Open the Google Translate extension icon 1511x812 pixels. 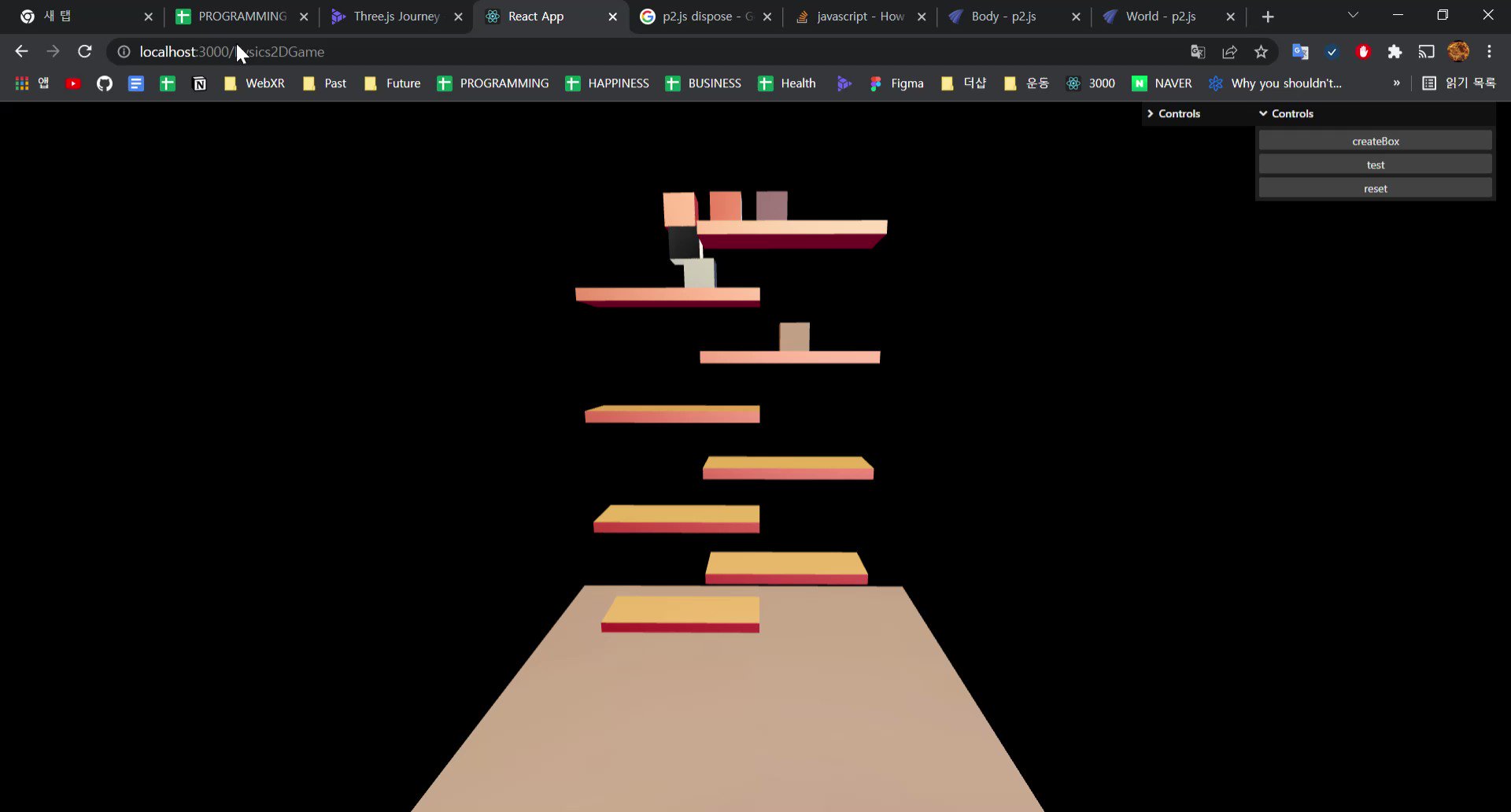point(1300,51)
